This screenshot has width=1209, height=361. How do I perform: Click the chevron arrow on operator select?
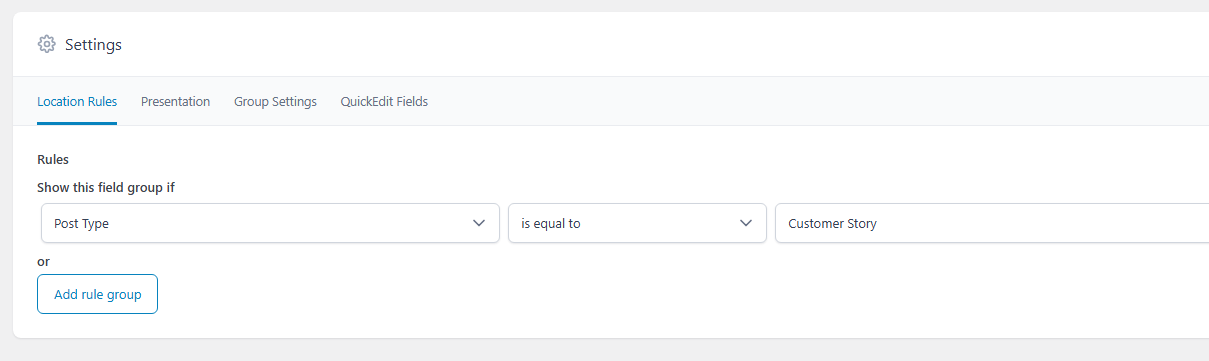pyautogui.click(x=745, y=223)
